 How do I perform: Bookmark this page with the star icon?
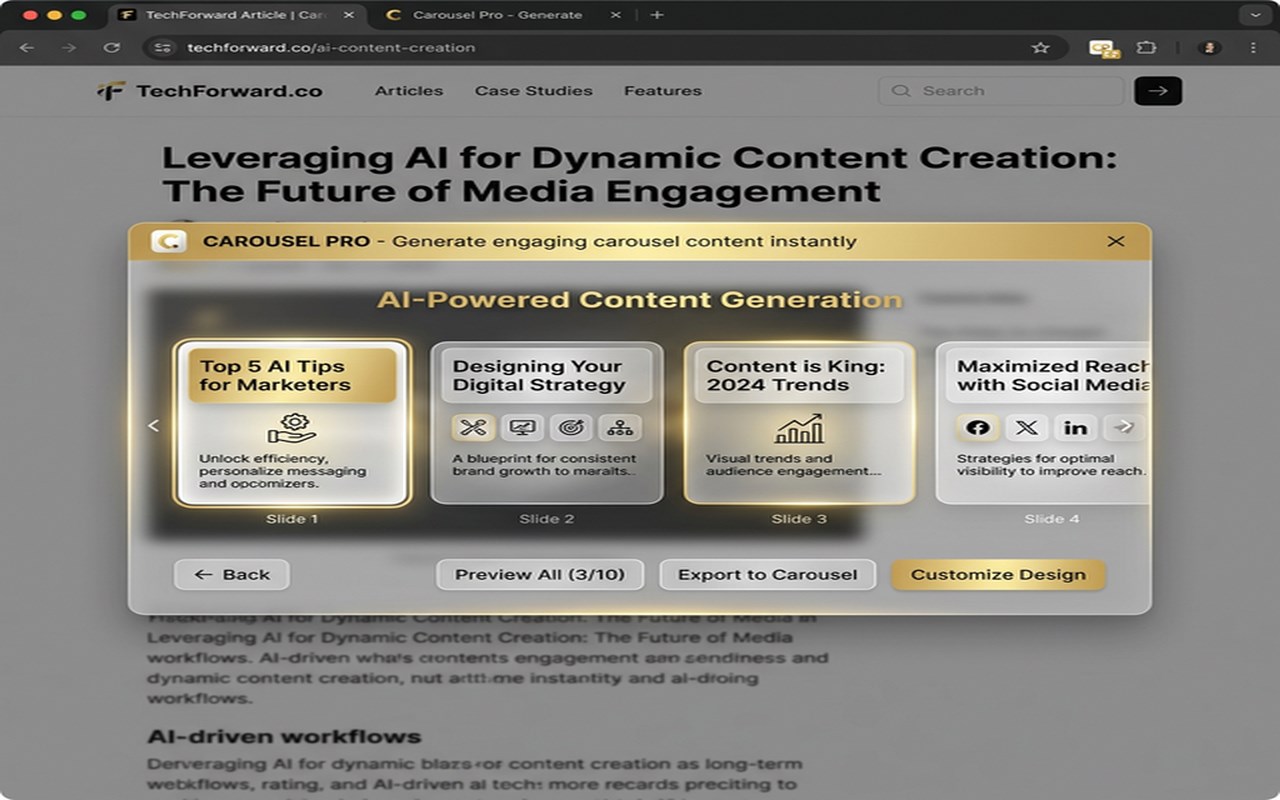1041,48
